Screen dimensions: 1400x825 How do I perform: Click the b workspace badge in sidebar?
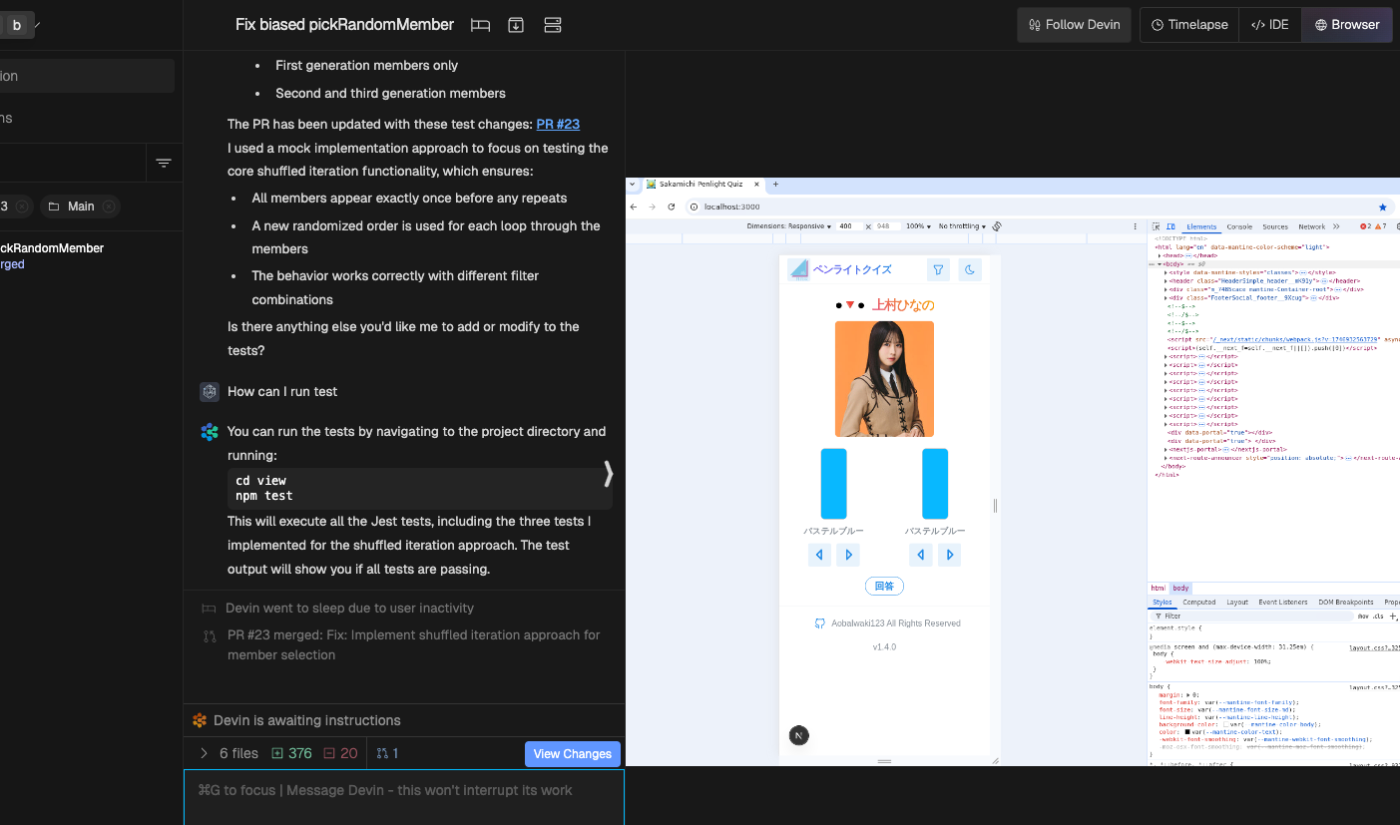point(17,25)
